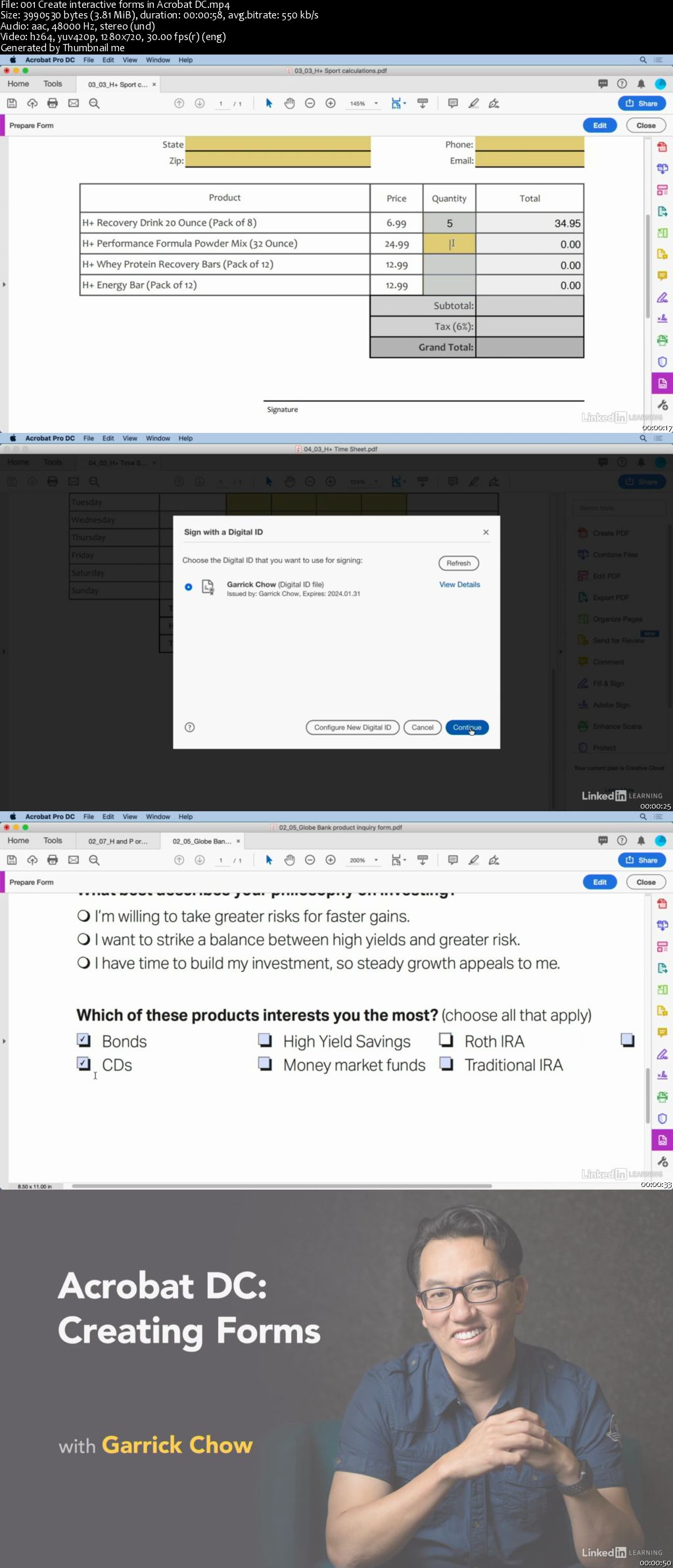Screen dimensions: 673x1568
Task: Click Sign pen tool in Sport calculations toolbar
Action: [494, 103]
